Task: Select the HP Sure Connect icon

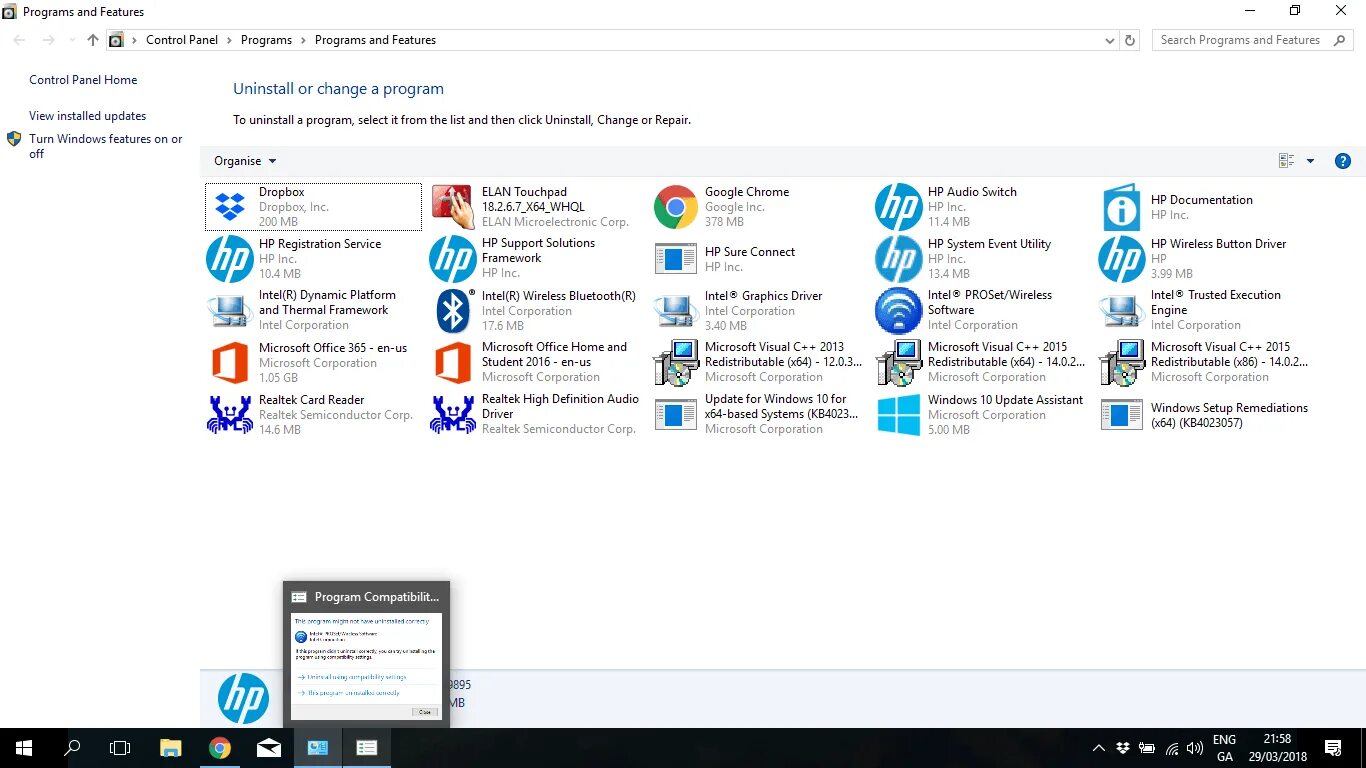Action: 676,259
